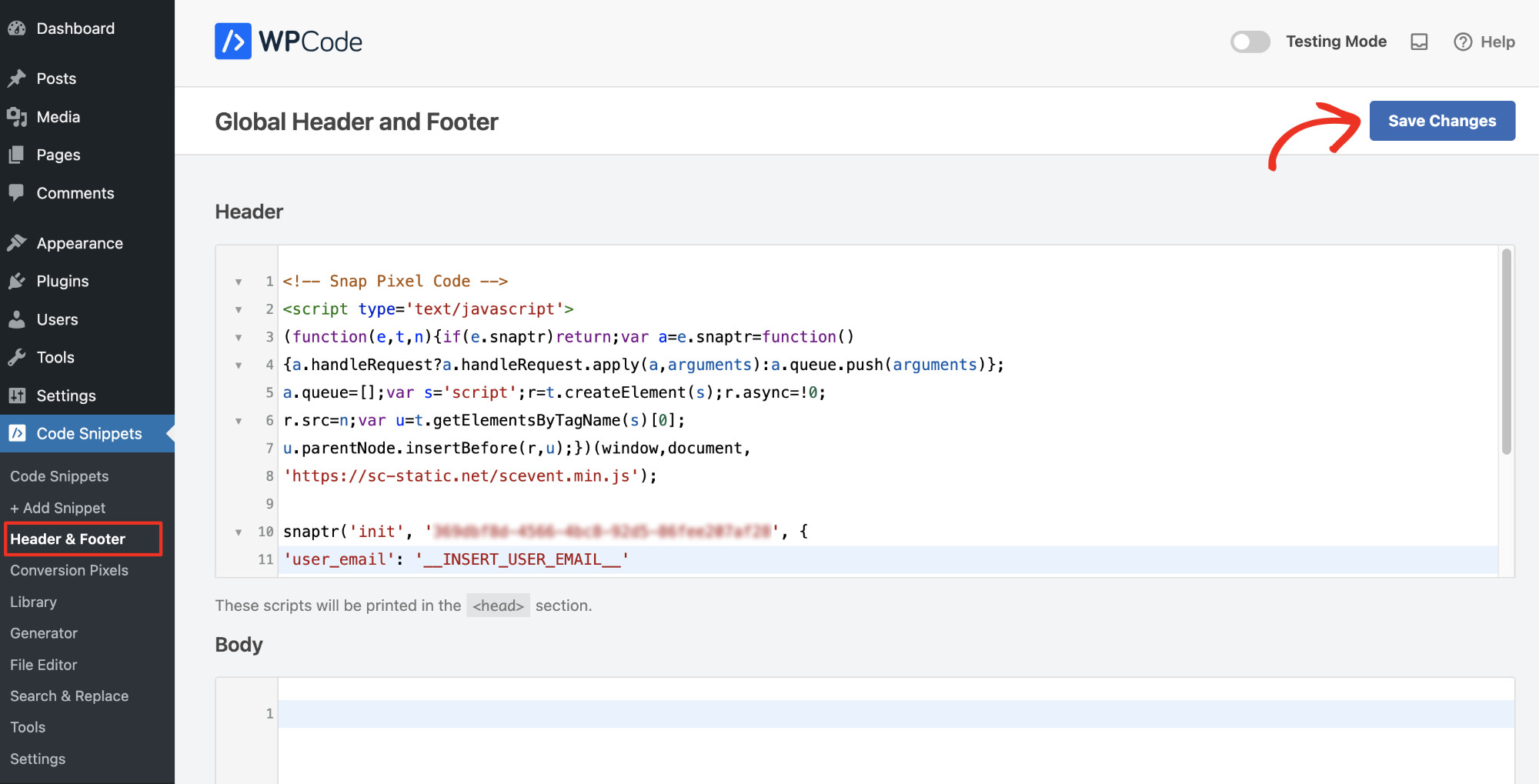
Task: Click the Dashboard gauge icon
Action: pos(17,28)
